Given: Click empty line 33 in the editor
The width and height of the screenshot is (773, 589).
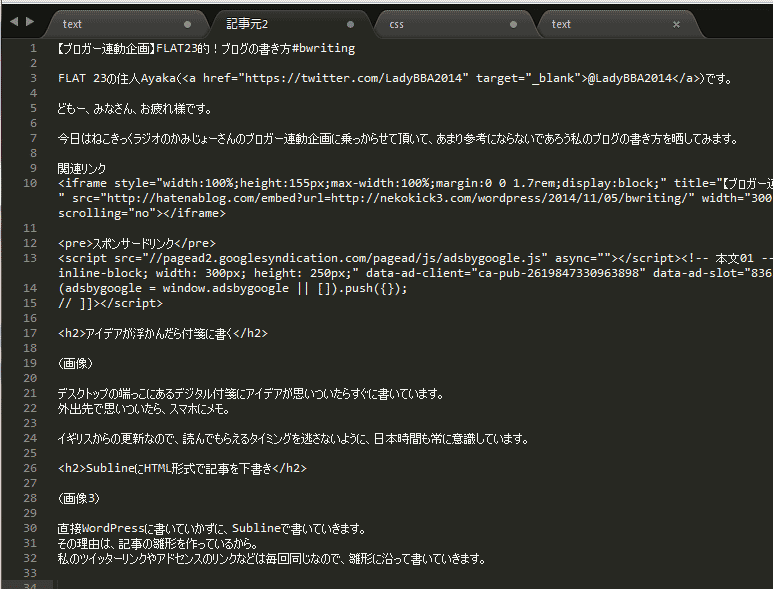Looking at the screenshot, I should 414,573.
